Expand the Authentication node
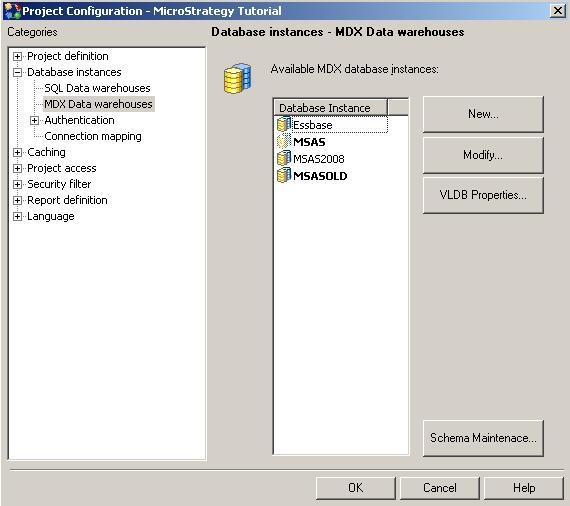570x506 pixels. 34,120
